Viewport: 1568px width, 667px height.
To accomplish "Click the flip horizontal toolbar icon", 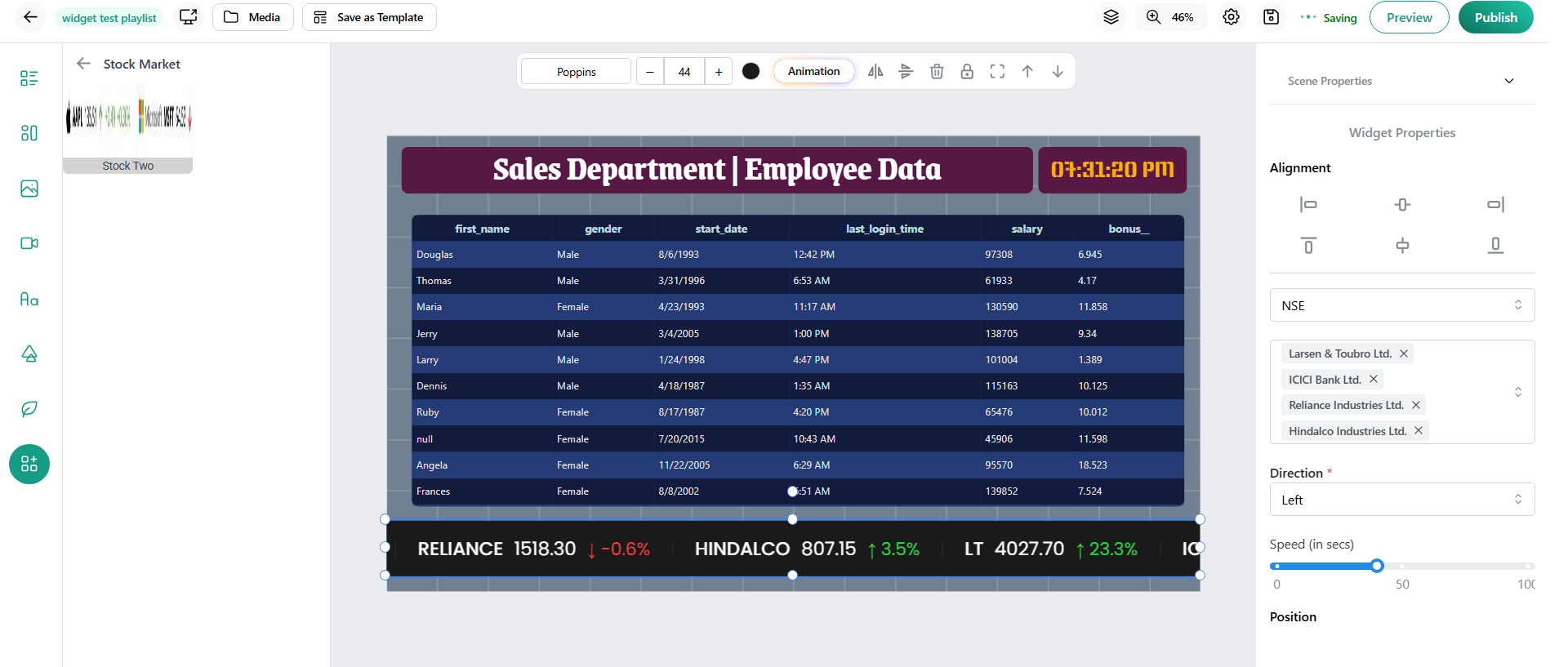I will click(x=875, y=72).
